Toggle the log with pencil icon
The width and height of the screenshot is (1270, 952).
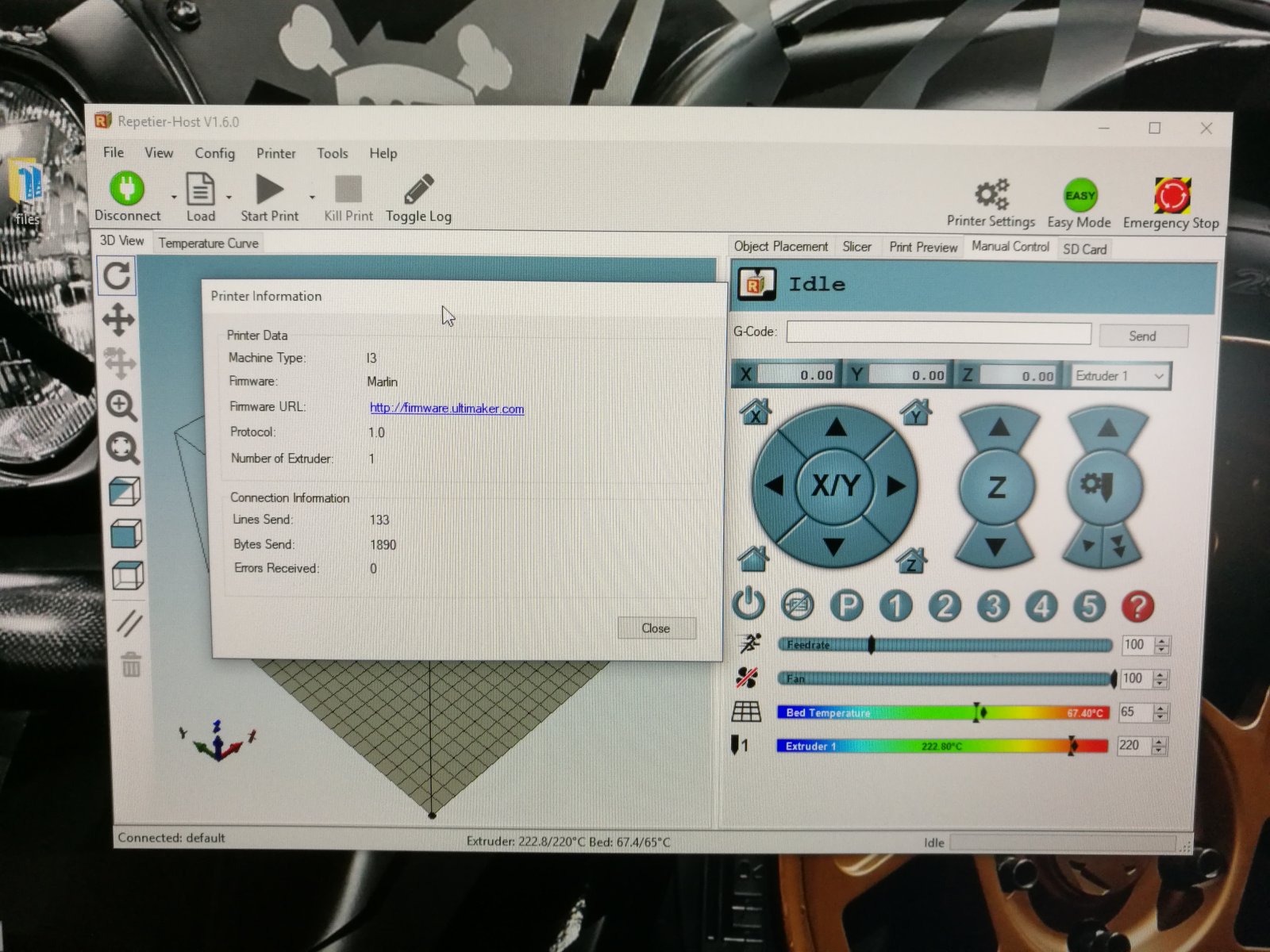point(418,190)
